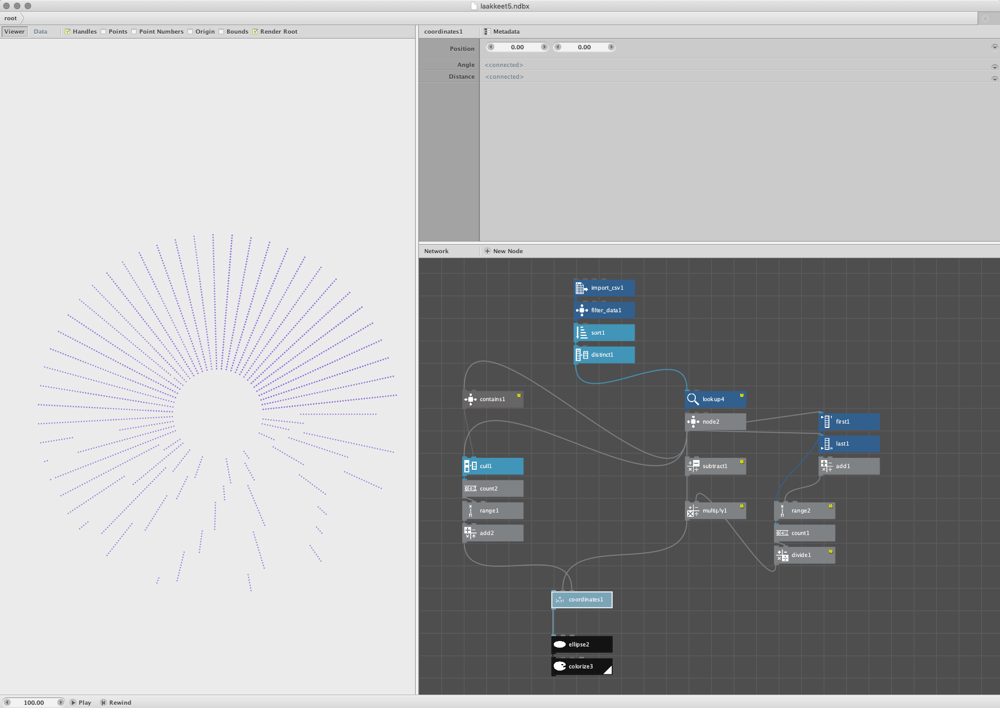Enable the Point Numbers checkbox
1000x708 pixels.
[134, 31]
